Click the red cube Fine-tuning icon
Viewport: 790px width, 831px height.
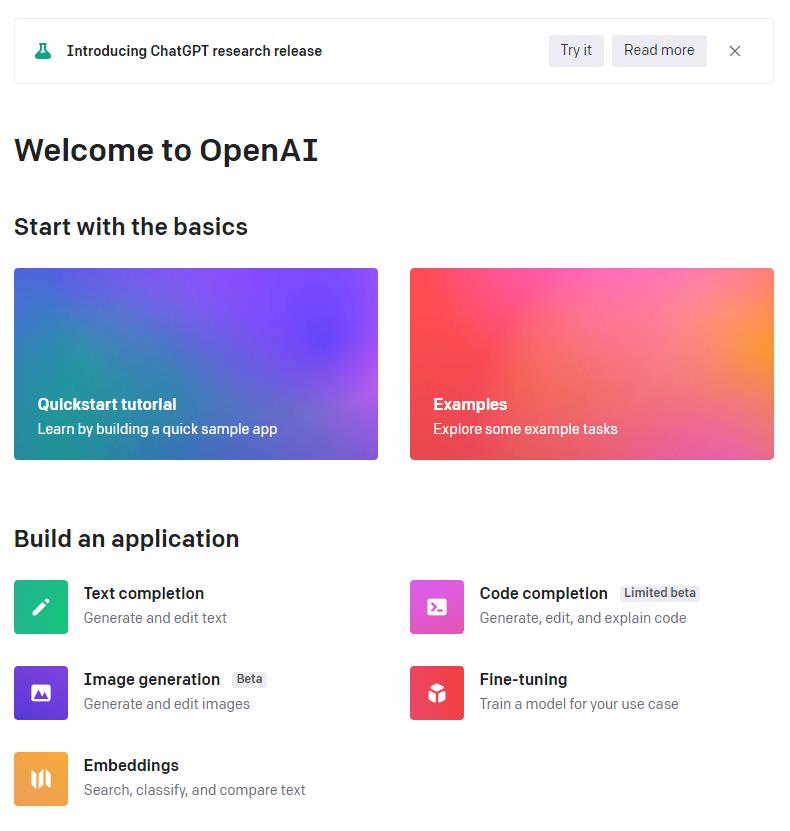[x=437, y=693]
